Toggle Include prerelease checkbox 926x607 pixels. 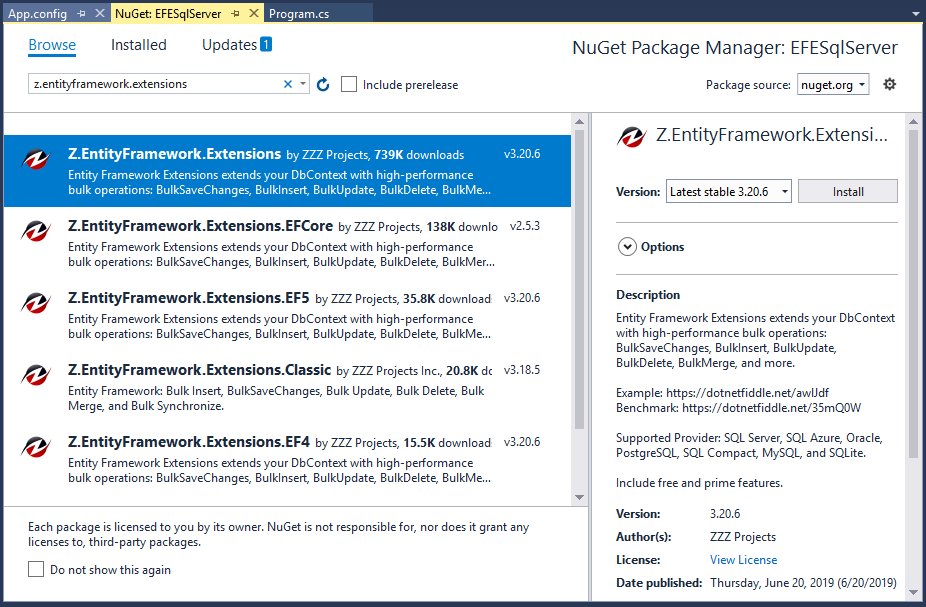click(x=349, y=84)
